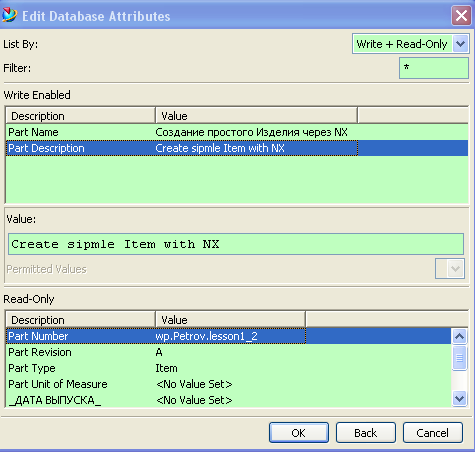Viewport: 475px width, 452px height.
Task: Select the Part Revision row
Action: (x=229, y=352)
